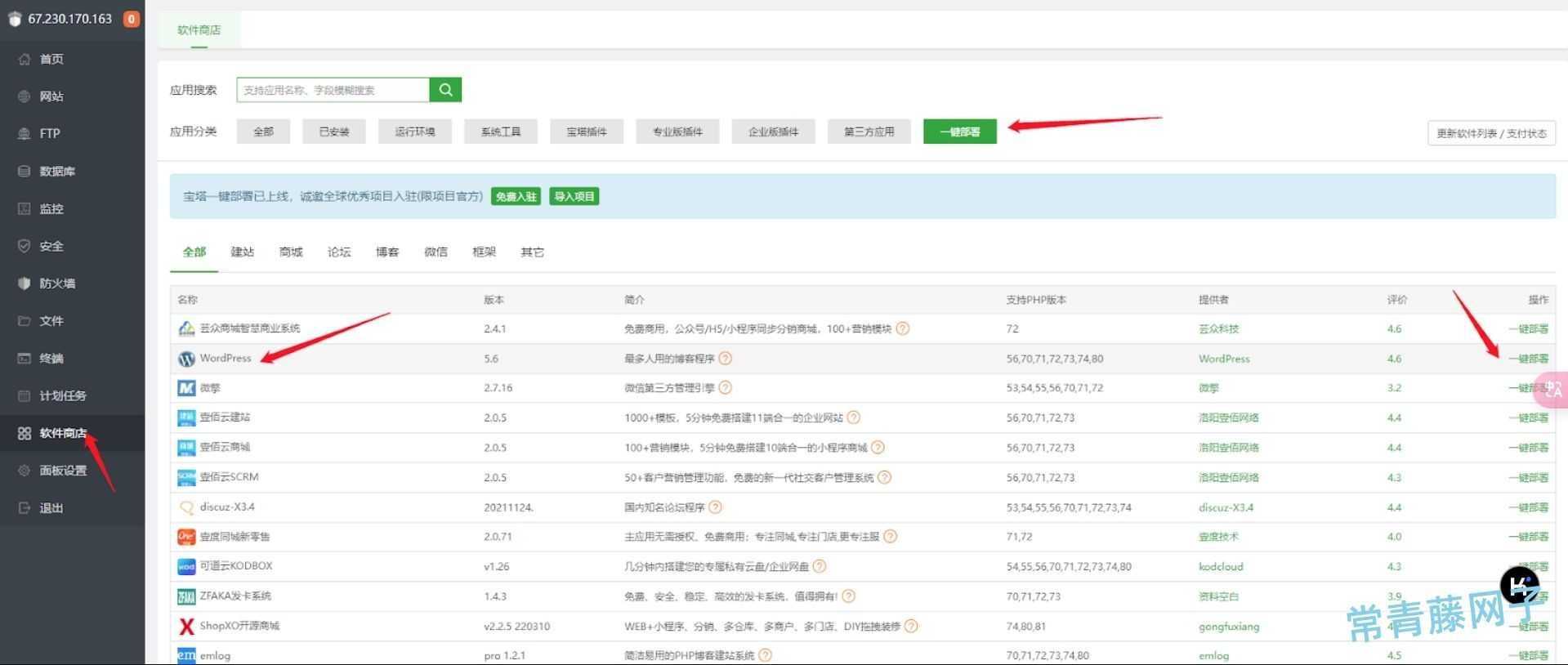The height and width of the screenshot is (665, 1568).
Task: Filter by 运行环境 category
Action: [x=415, y=132]
